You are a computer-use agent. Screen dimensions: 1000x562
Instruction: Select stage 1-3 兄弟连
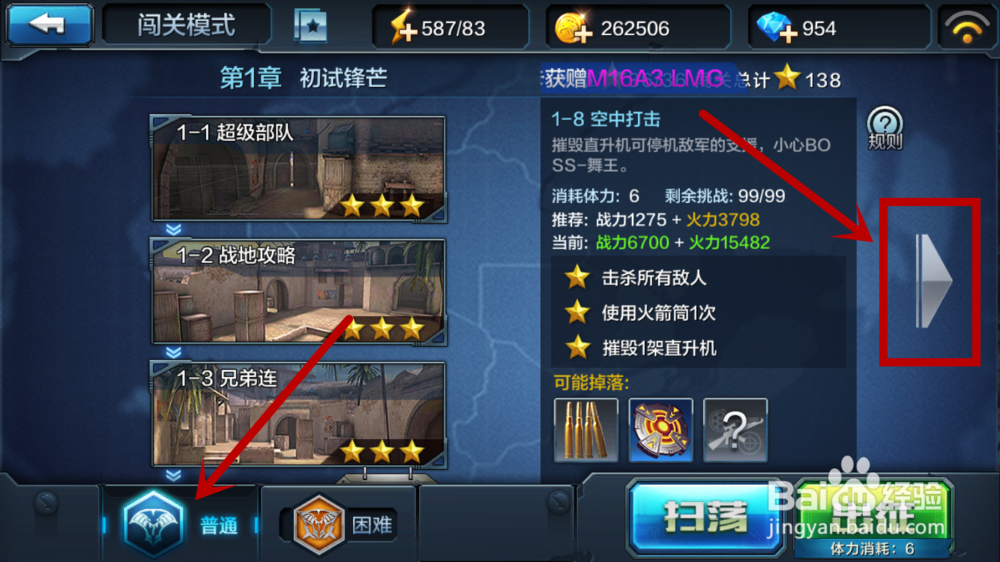click(x=298, y=415)
